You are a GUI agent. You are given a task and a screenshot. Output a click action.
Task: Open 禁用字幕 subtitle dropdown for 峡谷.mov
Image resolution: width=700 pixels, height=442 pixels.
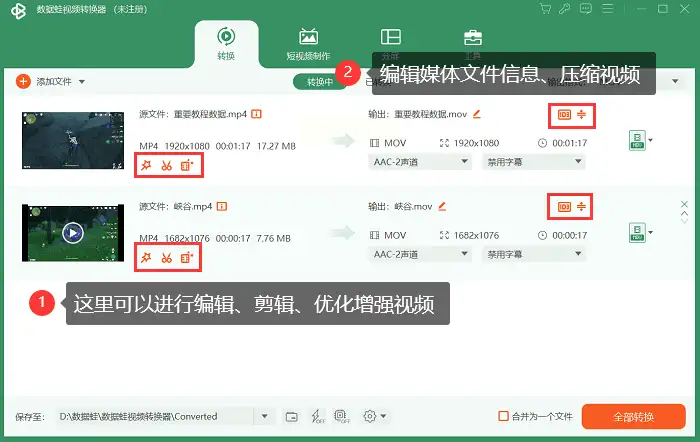point(533,254)
